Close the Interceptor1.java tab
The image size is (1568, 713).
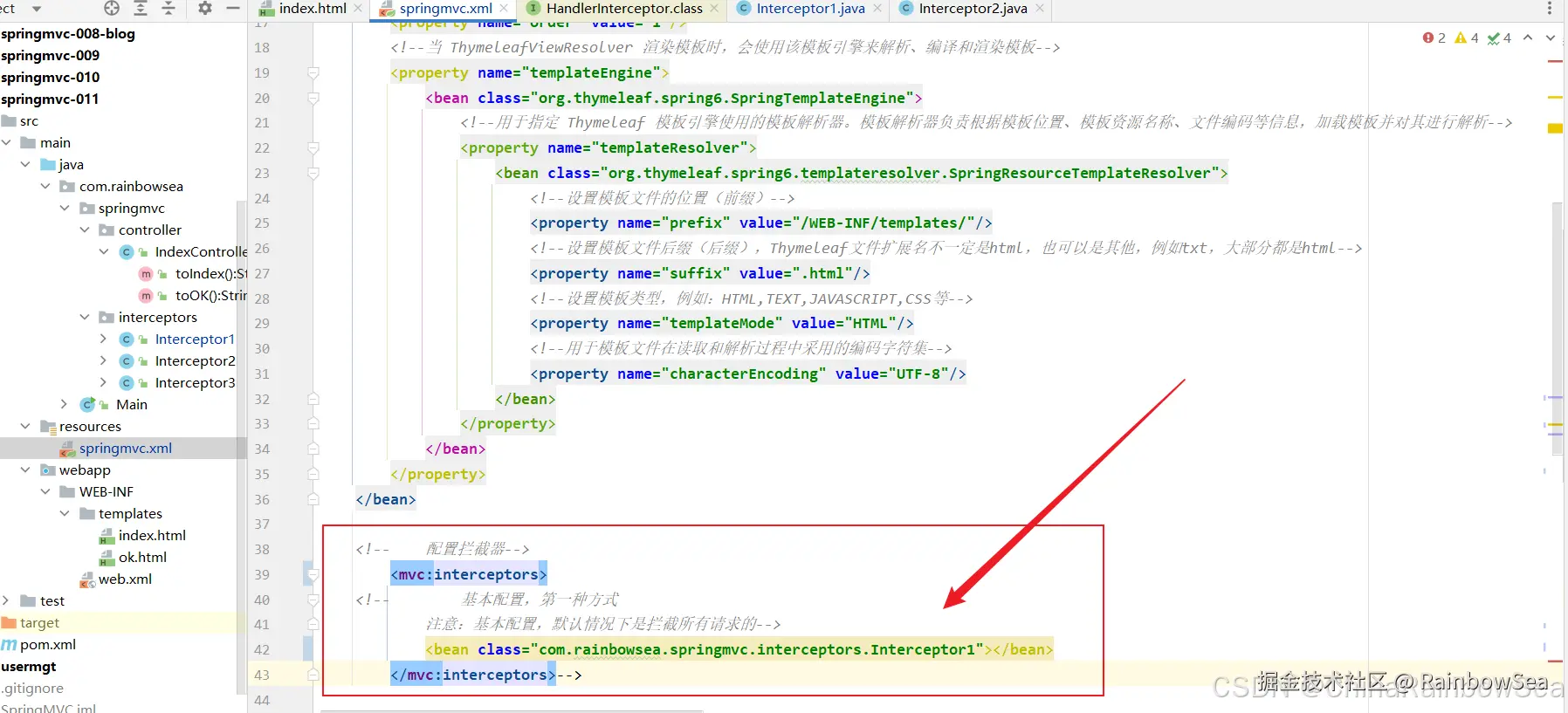pos(877,9)
